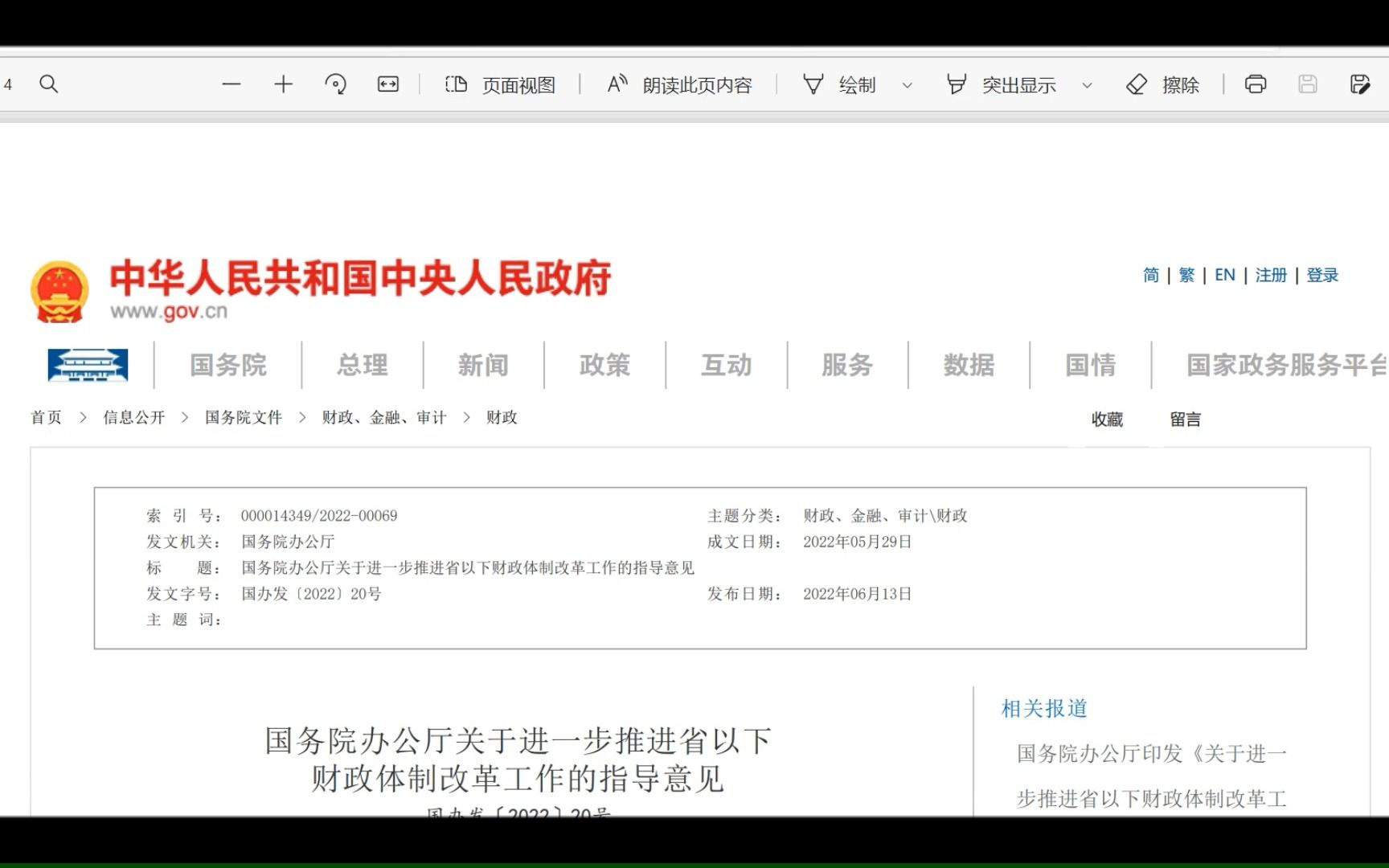The image size is (1389, 868).
Task: Select the 绘制 draw tool
Action: pyautogui.click(x=839, y=84)
